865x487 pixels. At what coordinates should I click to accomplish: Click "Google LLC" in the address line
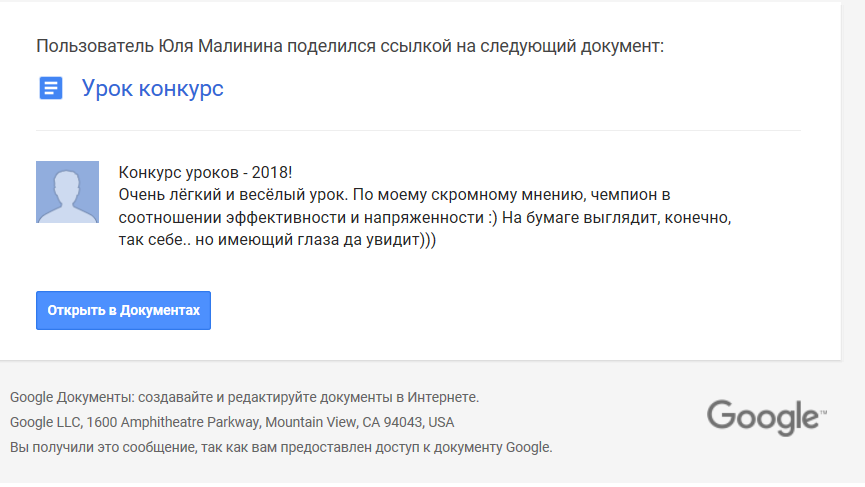(x=46, y=422)
